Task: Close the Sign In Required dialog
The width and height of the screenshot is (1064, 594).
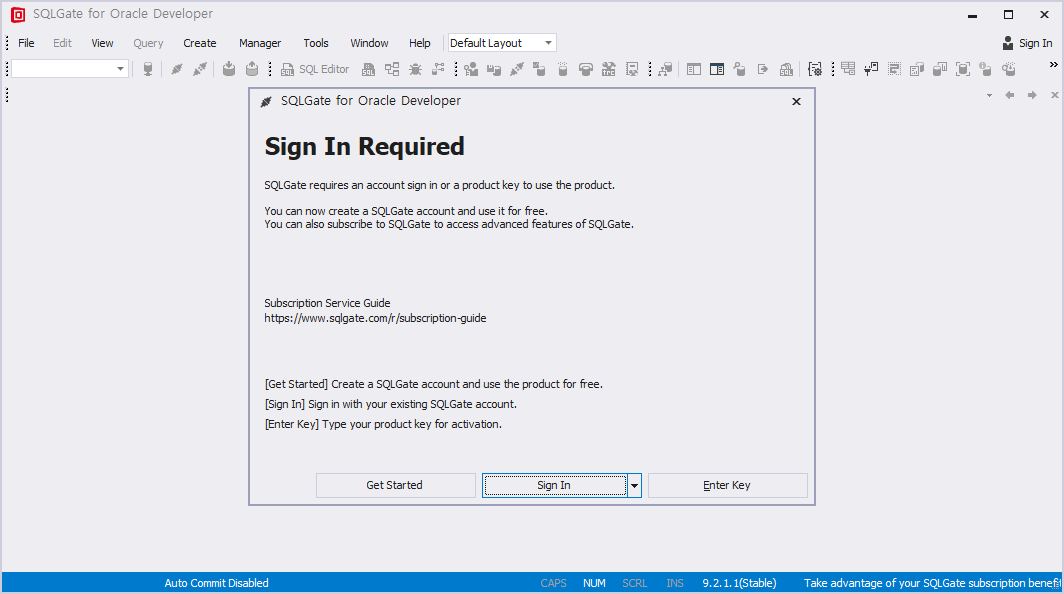Action: click(797, 101)
